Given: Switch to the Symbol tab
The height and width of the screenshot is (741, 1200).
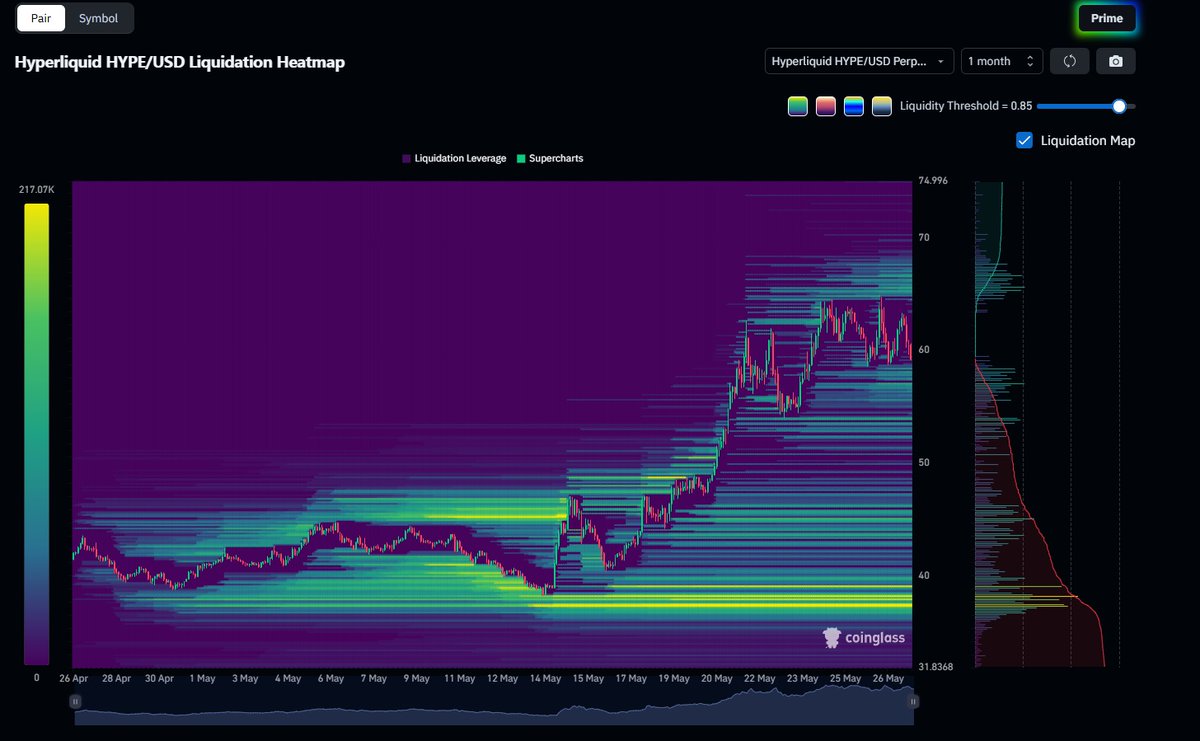Looking at the screenshot, I should click(x=98, y=18).
